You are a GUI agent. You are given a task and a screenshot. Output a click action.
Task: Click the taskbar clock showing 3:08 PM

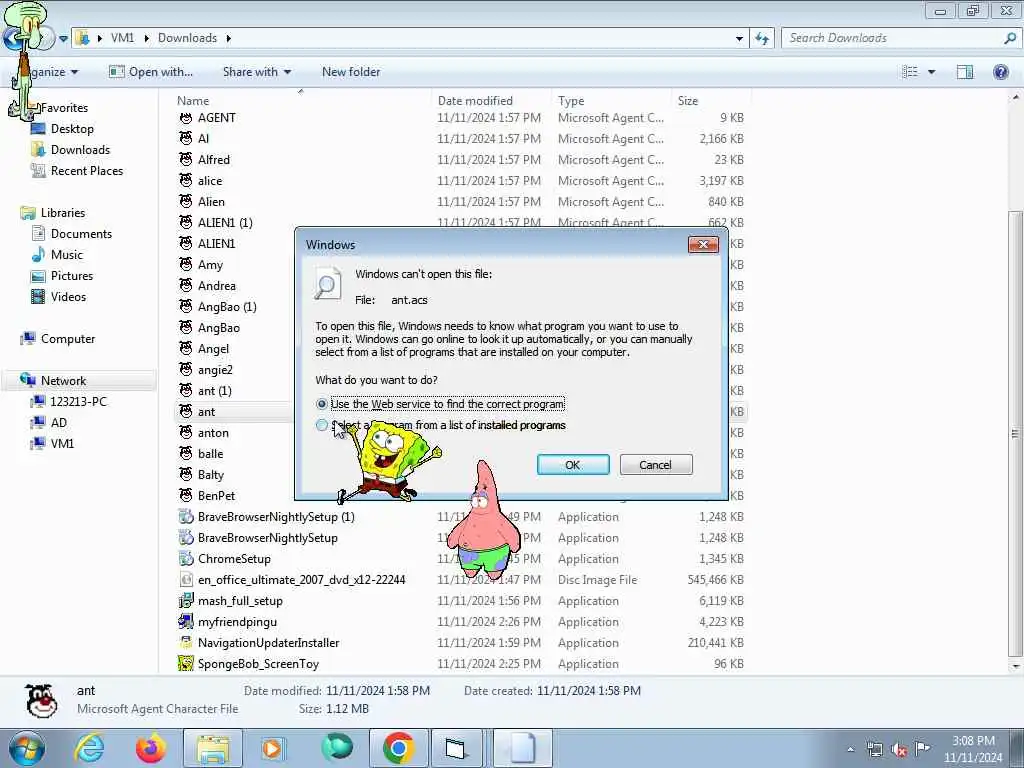973,748
